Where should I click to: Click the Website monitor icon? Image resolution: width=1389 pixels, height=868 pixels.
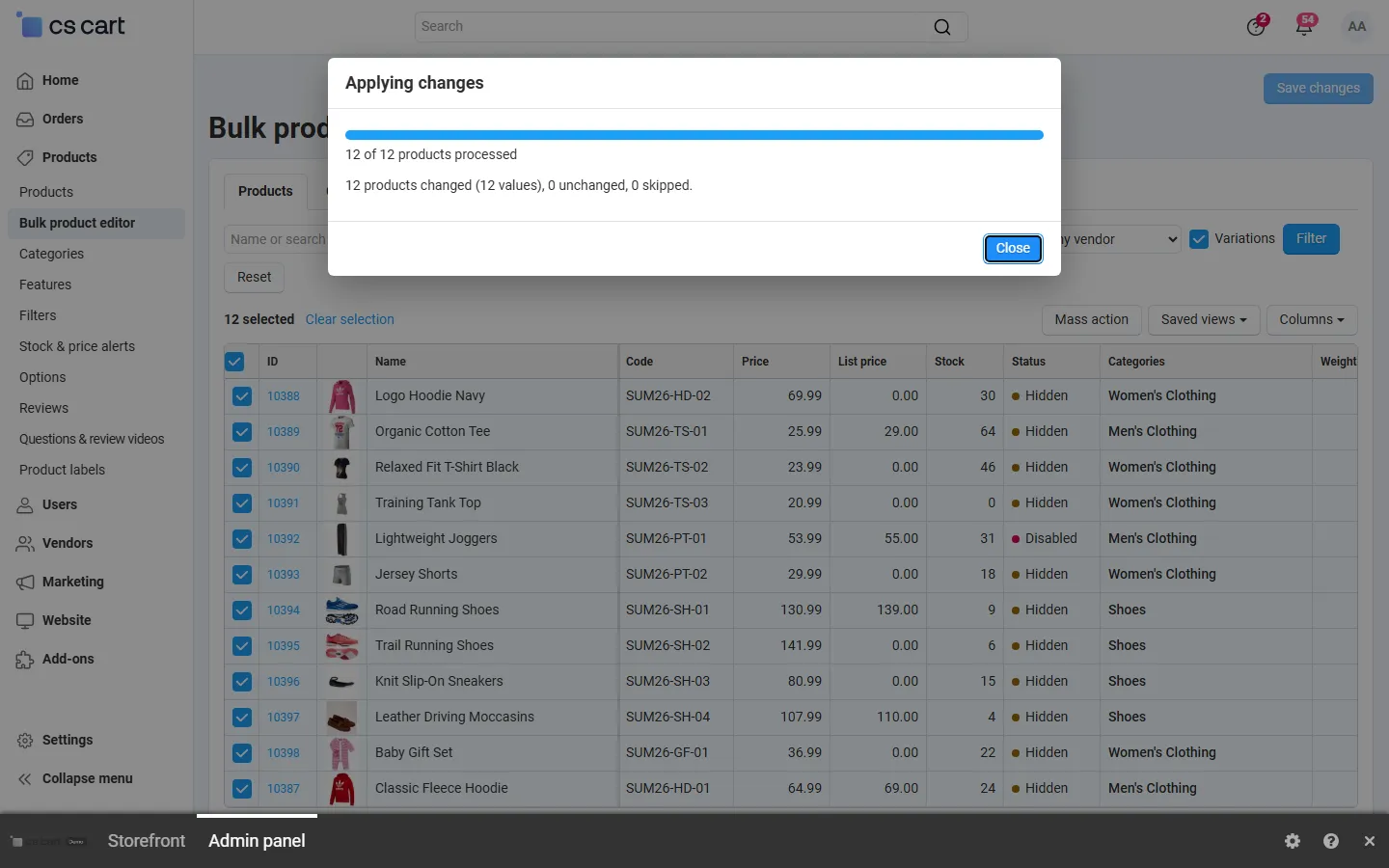25,621
